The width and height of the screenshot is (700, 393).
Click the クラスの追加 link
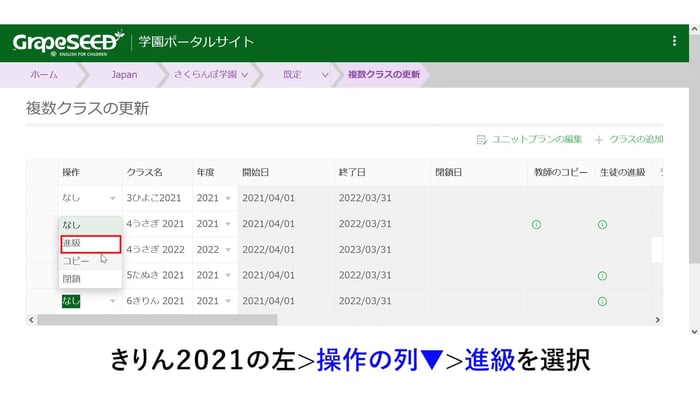[x=629, y=139]
